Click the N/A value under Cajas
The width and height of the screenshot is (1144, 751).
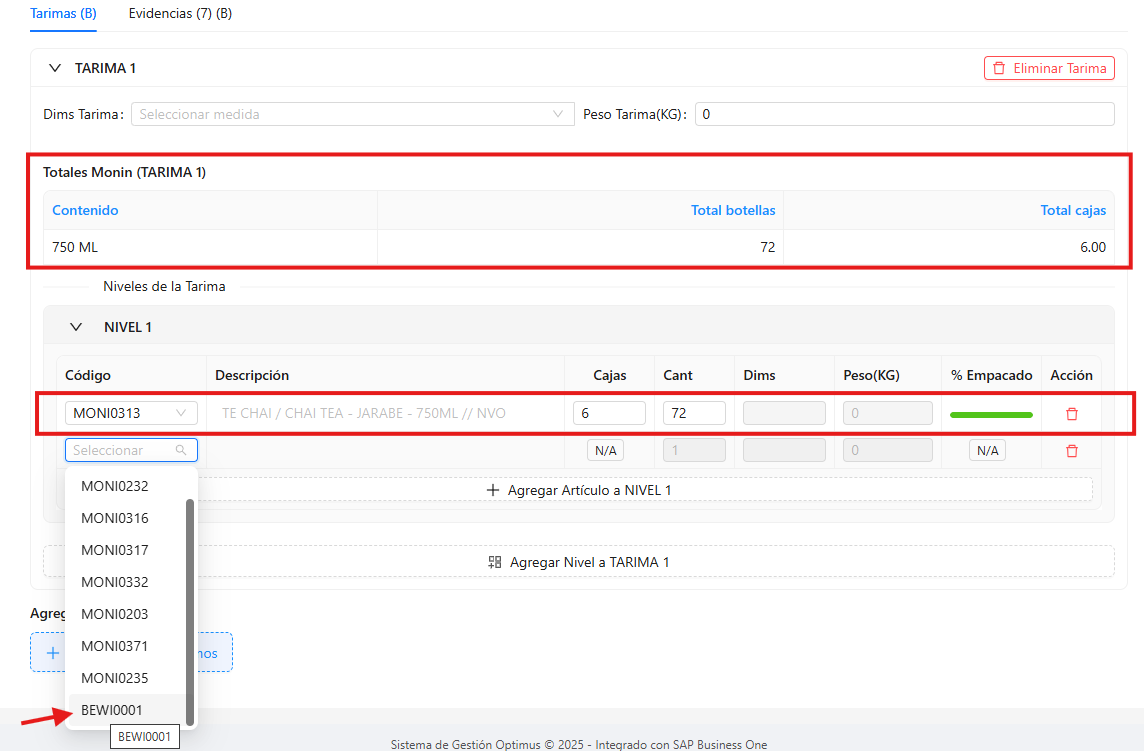tap(606, 450)
